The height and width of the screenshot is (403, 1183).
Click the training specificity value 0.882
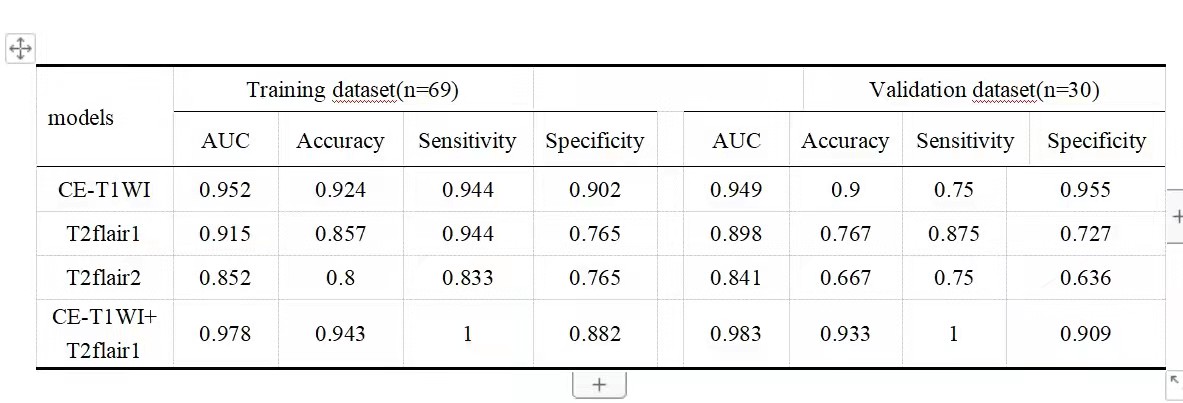[594, 334]
